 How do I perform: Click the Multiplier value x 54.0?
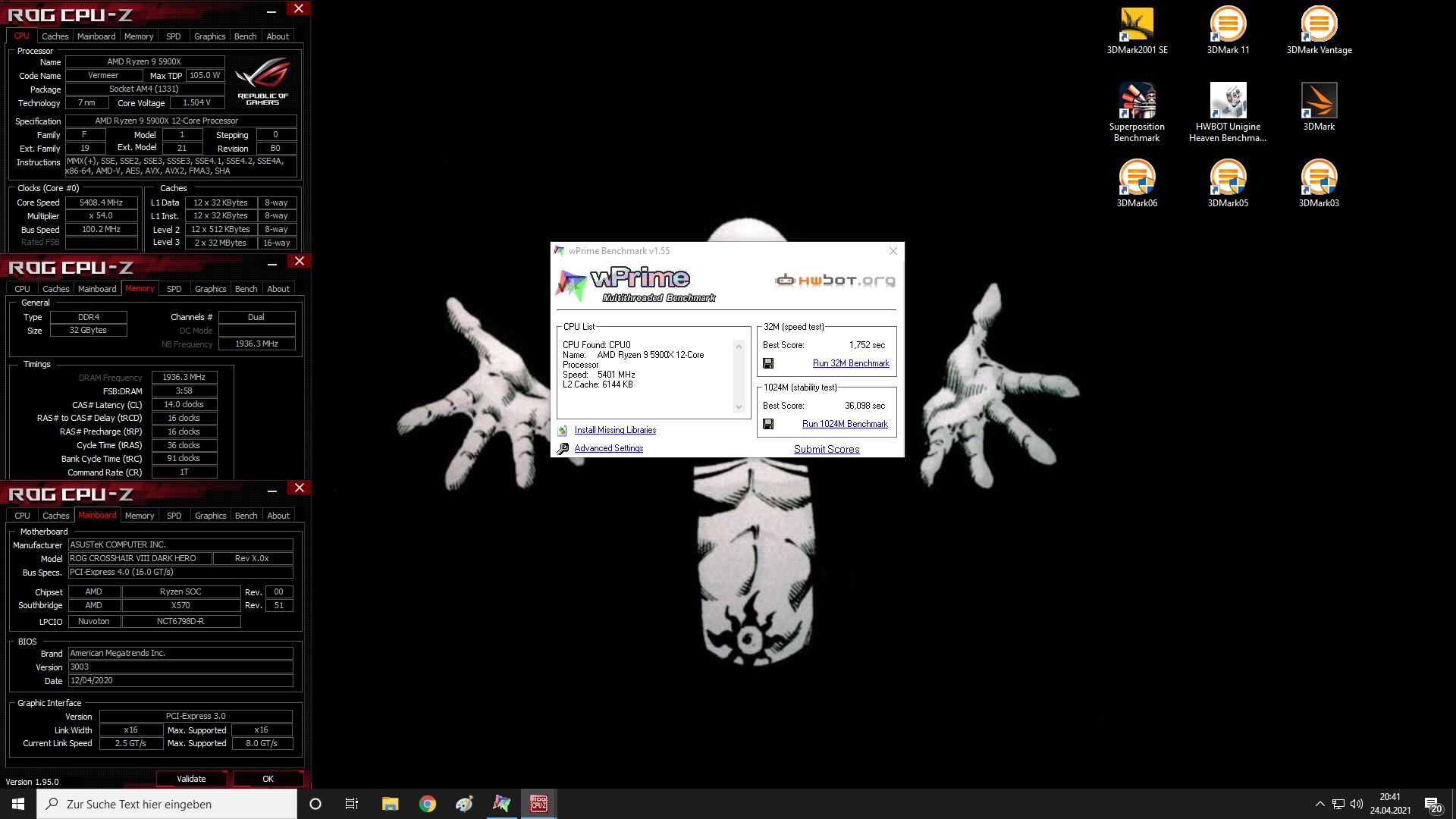coord(102,216)
